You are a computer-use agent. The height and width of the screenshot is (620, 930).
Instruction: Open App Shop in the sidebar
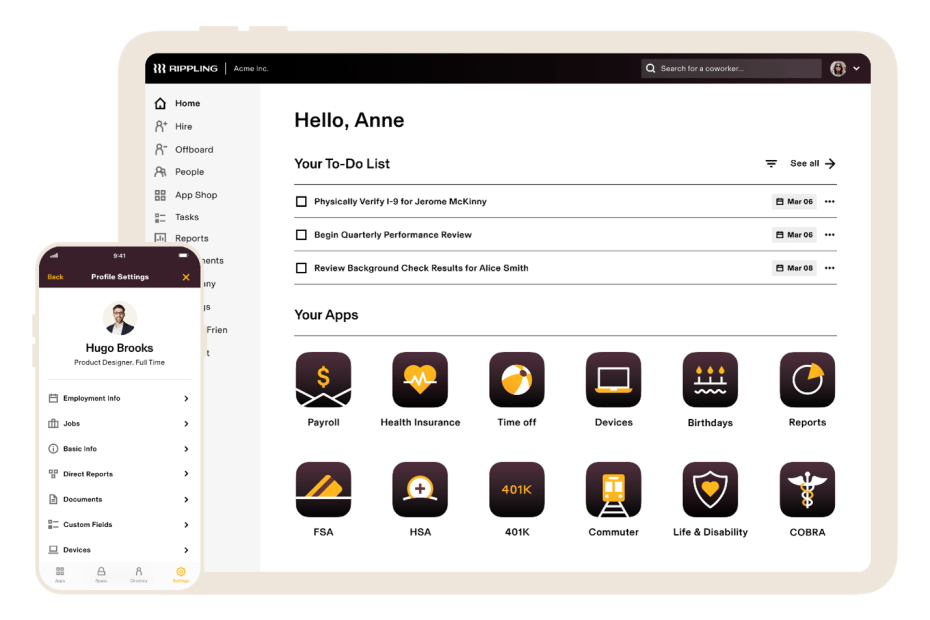coord(186,195)
